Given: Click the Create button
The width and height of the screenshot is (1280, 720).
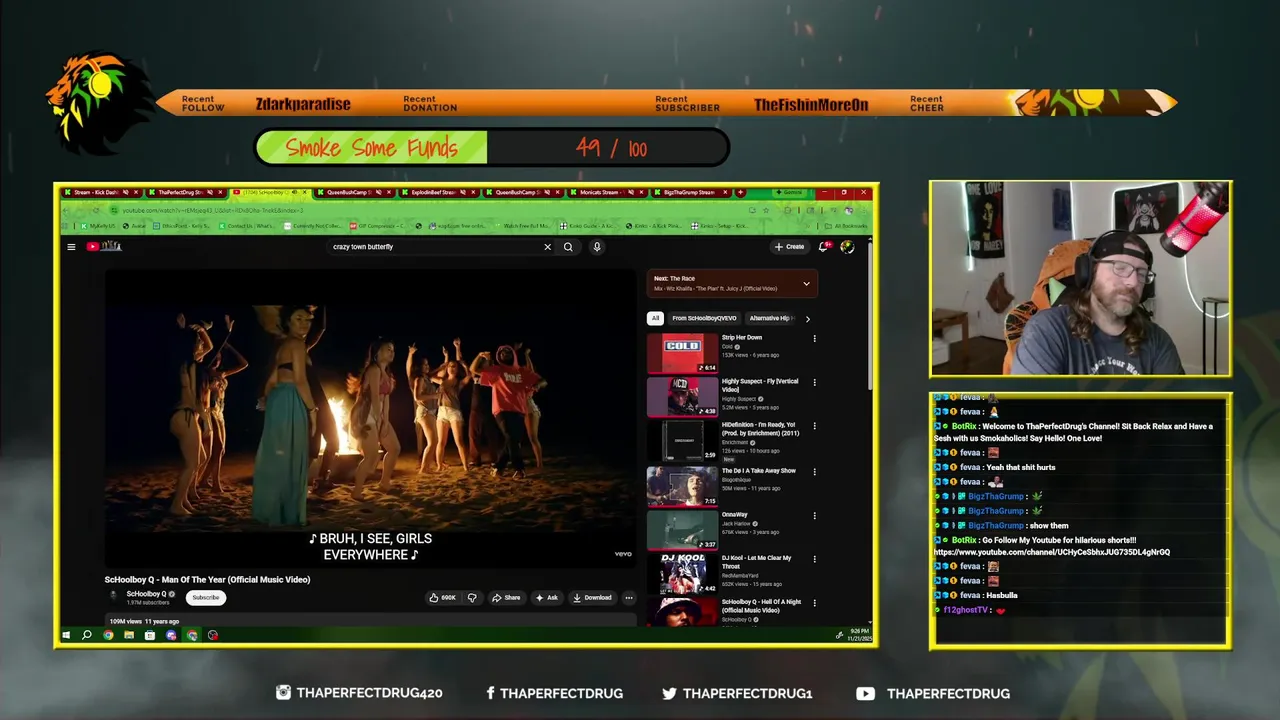Looking at the screenshot, I should coord(789,247).
